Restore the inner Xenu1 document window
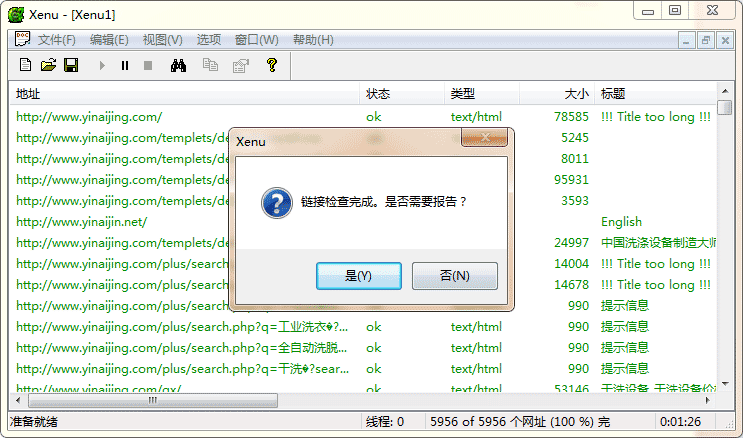This screenshot has height=438, width=743. coord(706,40)
